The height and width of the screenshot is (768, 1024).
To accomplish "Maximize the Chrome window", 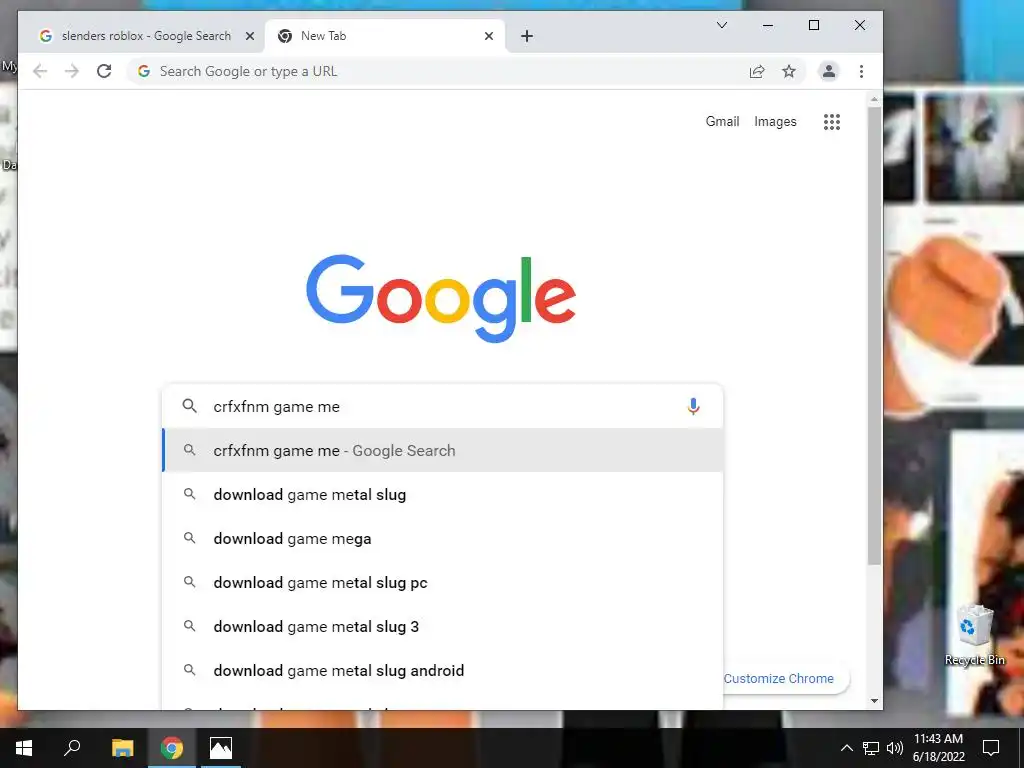I will point(814,25).
